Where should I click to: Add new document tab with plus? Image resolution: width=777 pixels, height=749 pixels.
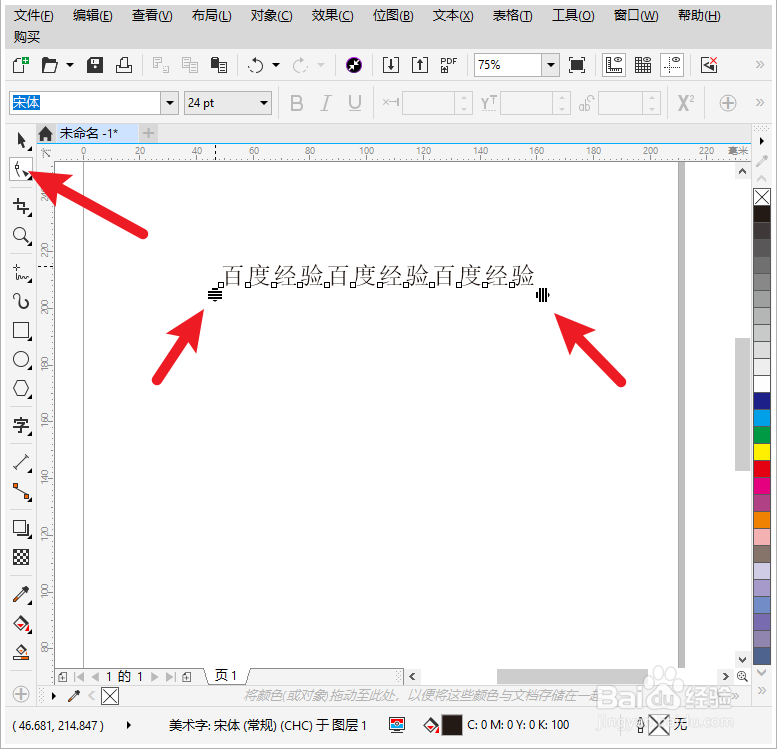(148, 133)
